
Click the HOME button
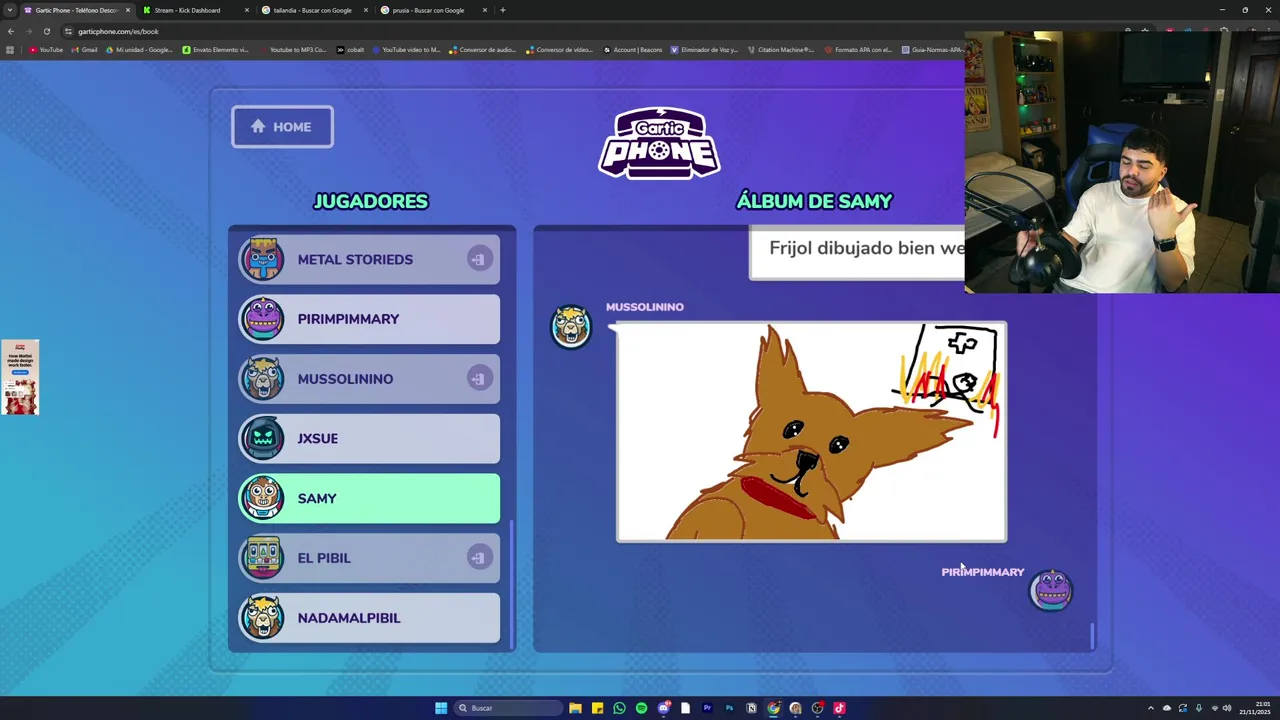click(282, 127)
